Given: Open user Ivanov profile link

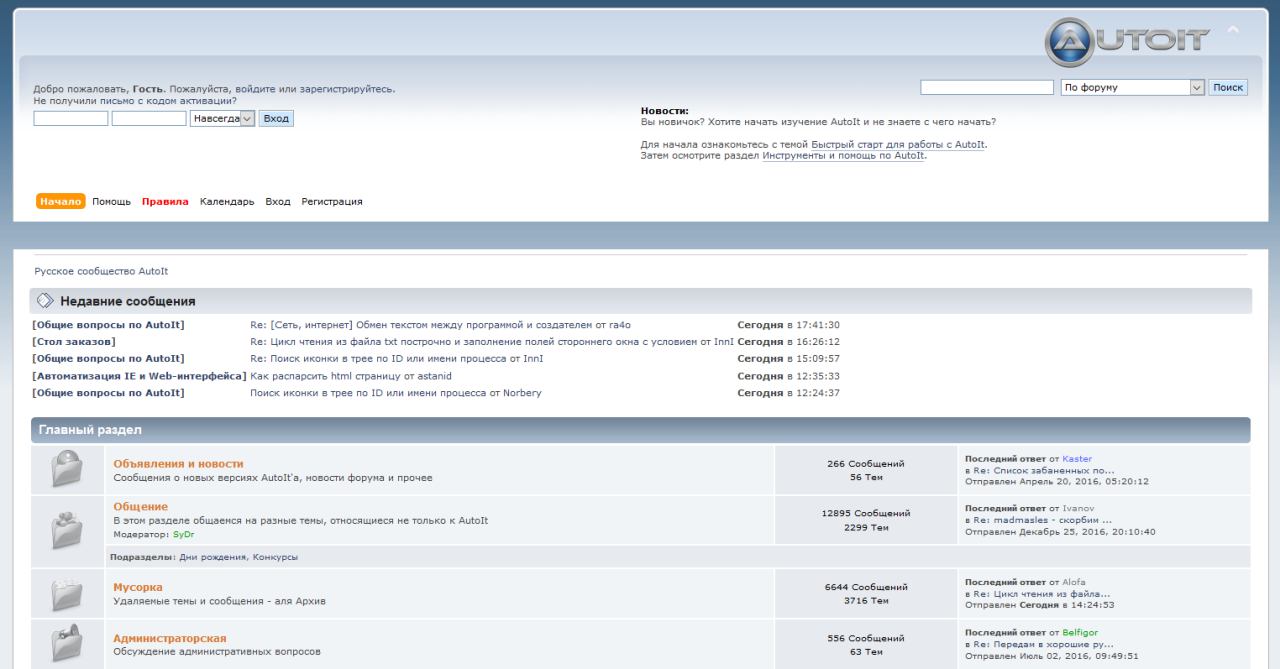Looking at the screenshot, I should (1078, 510).
